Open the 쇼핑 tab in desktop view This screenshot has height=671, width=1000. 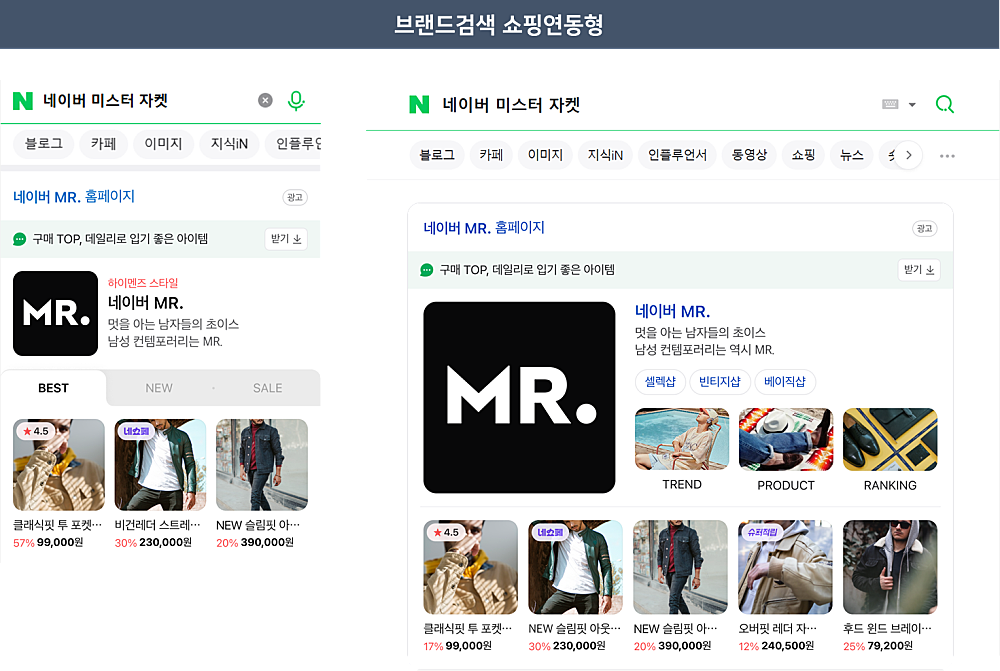804,155
